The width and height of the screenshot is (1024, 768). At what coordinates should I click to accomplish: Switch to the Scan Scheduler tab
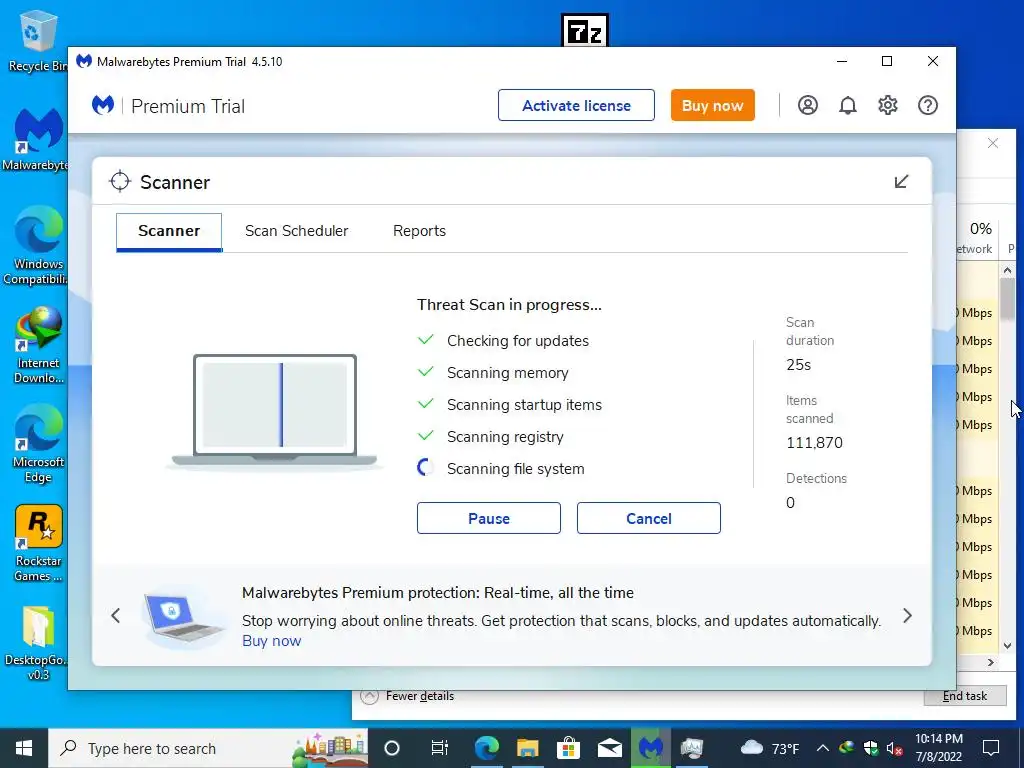coord(296,231)
